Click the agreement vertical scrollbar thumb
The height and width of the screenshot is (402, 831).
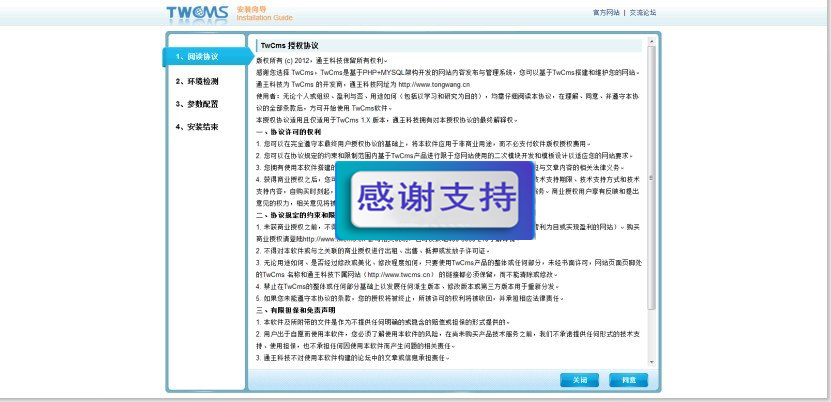(651, 178)
